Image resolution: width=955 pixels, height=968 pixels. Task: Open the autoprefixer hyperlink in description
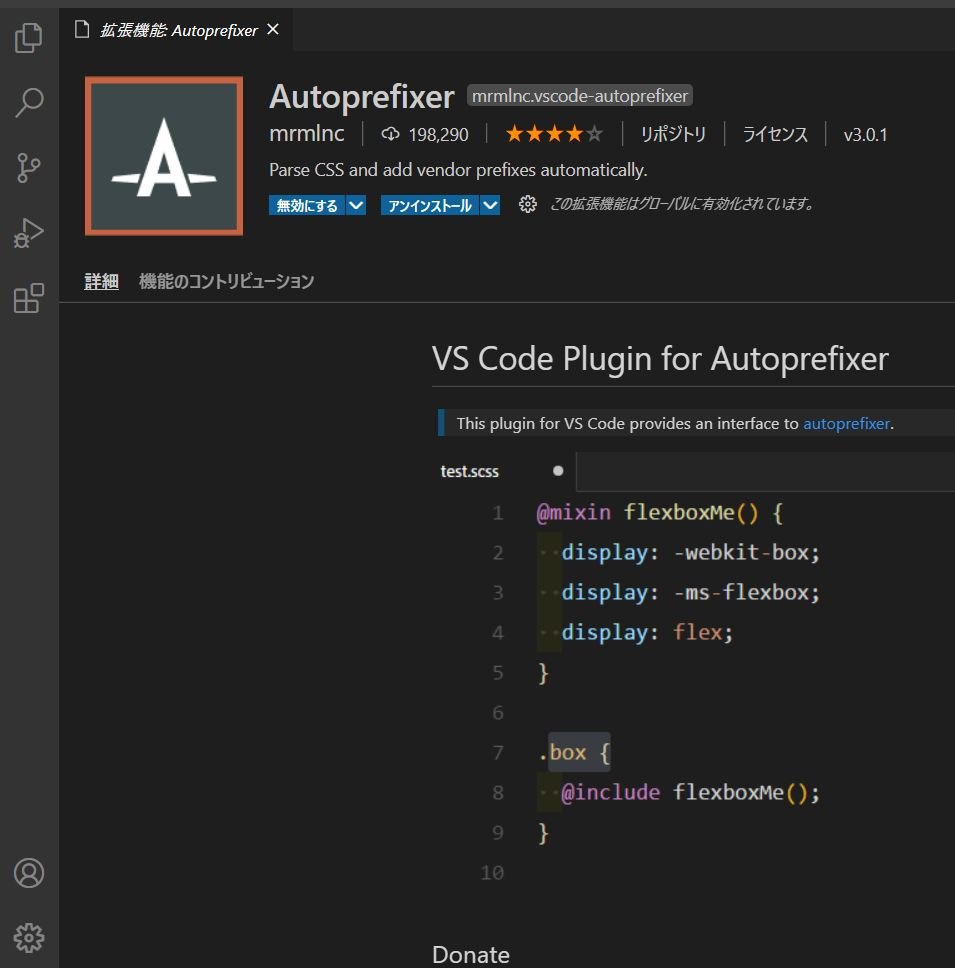tap(846, 424)
